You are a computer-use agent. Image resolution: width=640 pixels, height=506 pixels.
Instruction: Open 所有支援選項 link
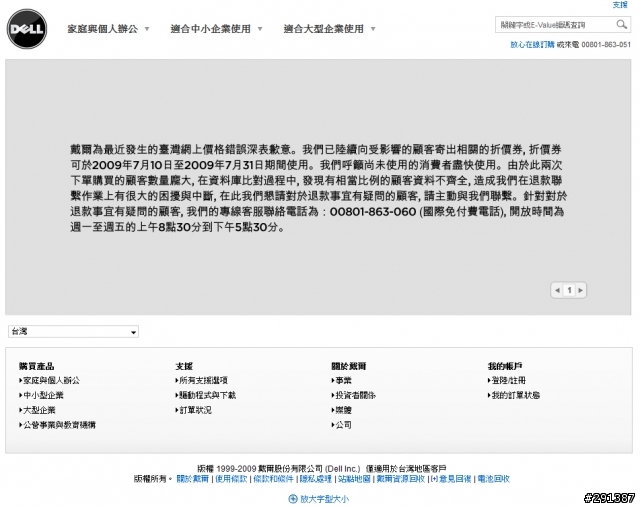click(x=202, y=380)
